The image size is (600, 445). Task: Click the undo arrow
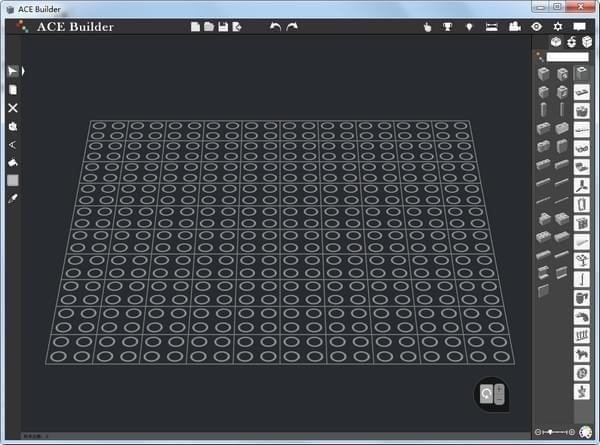coord(275,27)
